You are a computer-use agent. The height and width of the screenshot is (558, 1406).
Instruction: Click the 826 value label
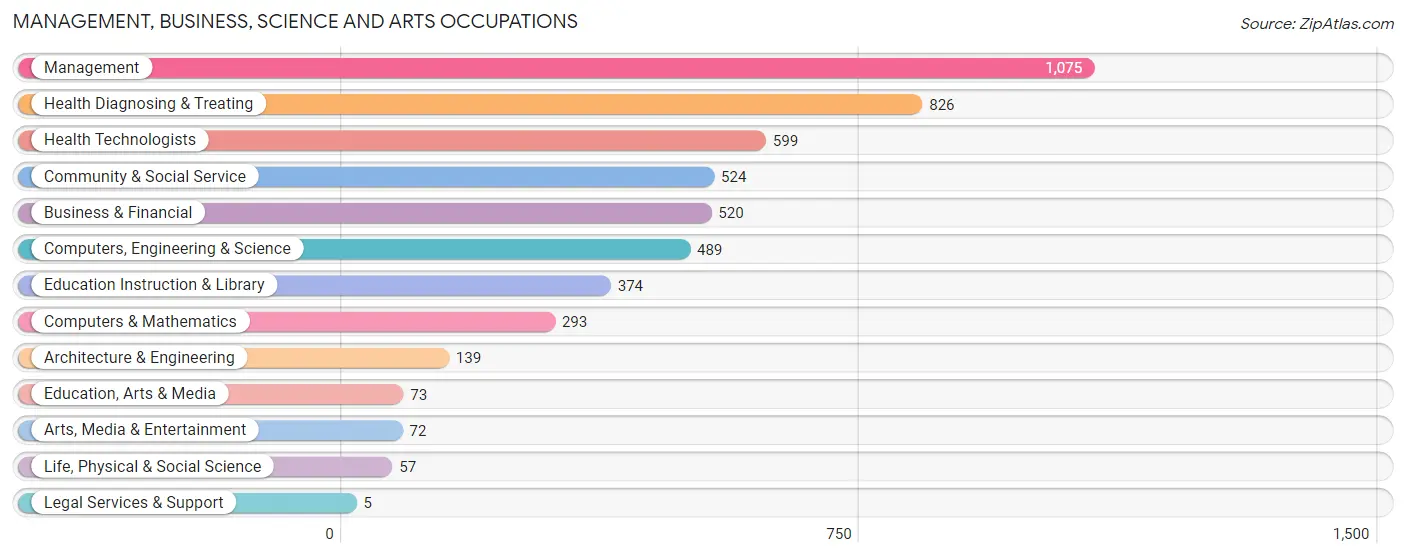point(942,105)
